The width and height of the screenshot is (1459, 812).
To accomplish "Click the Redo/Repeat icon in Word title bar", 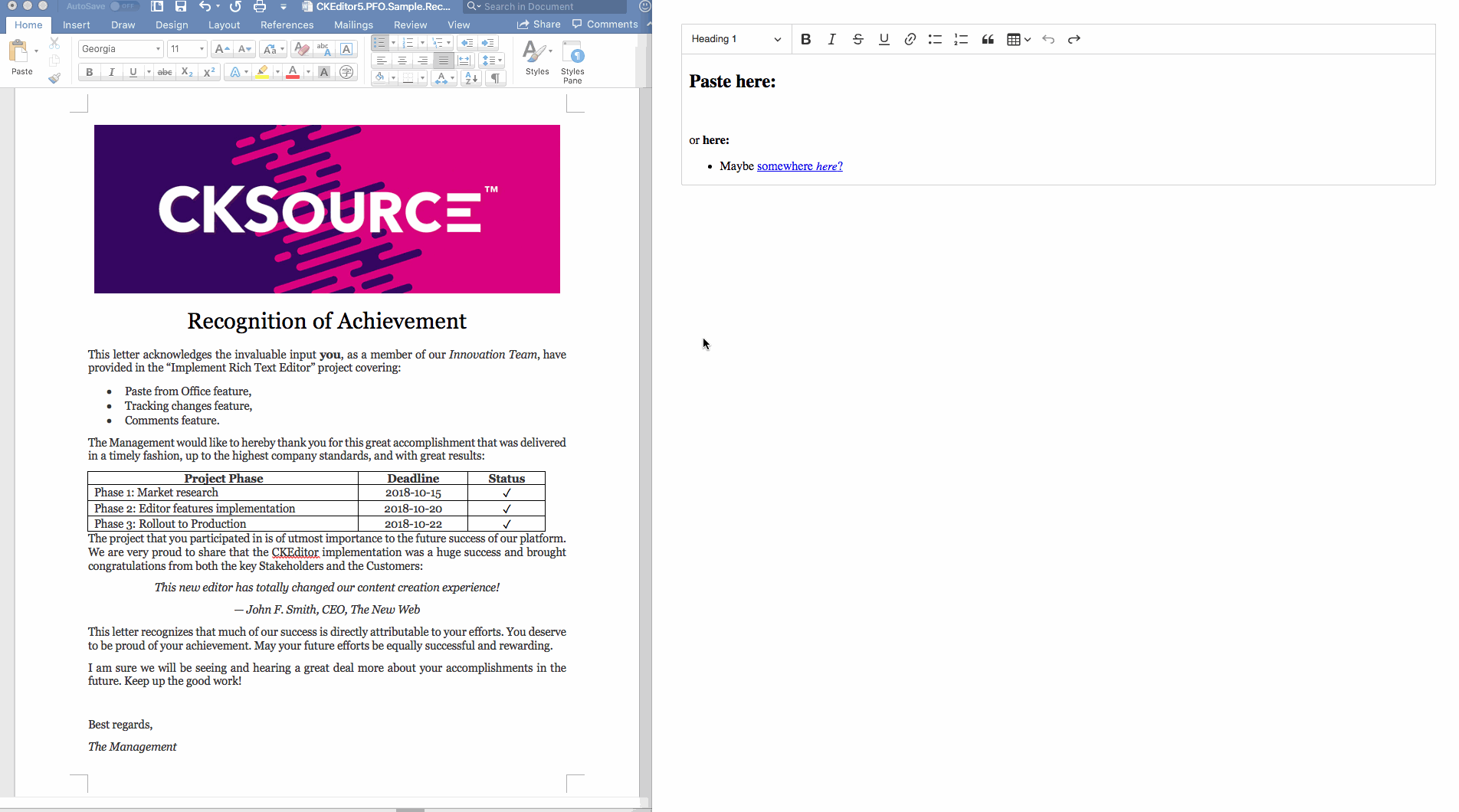I will click(x=235, y=6).
